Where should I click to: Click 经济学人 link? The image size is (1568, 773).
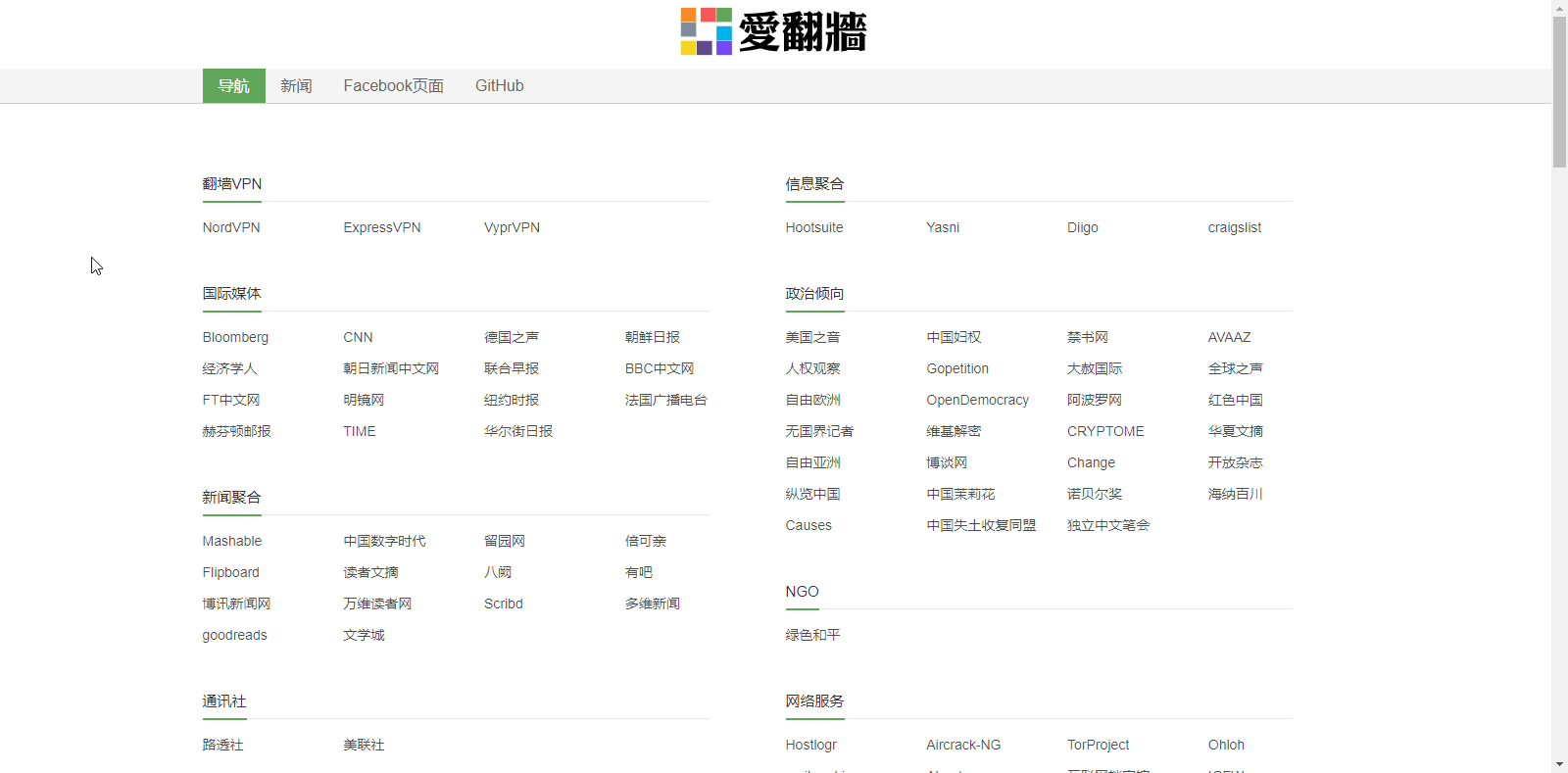229,368
